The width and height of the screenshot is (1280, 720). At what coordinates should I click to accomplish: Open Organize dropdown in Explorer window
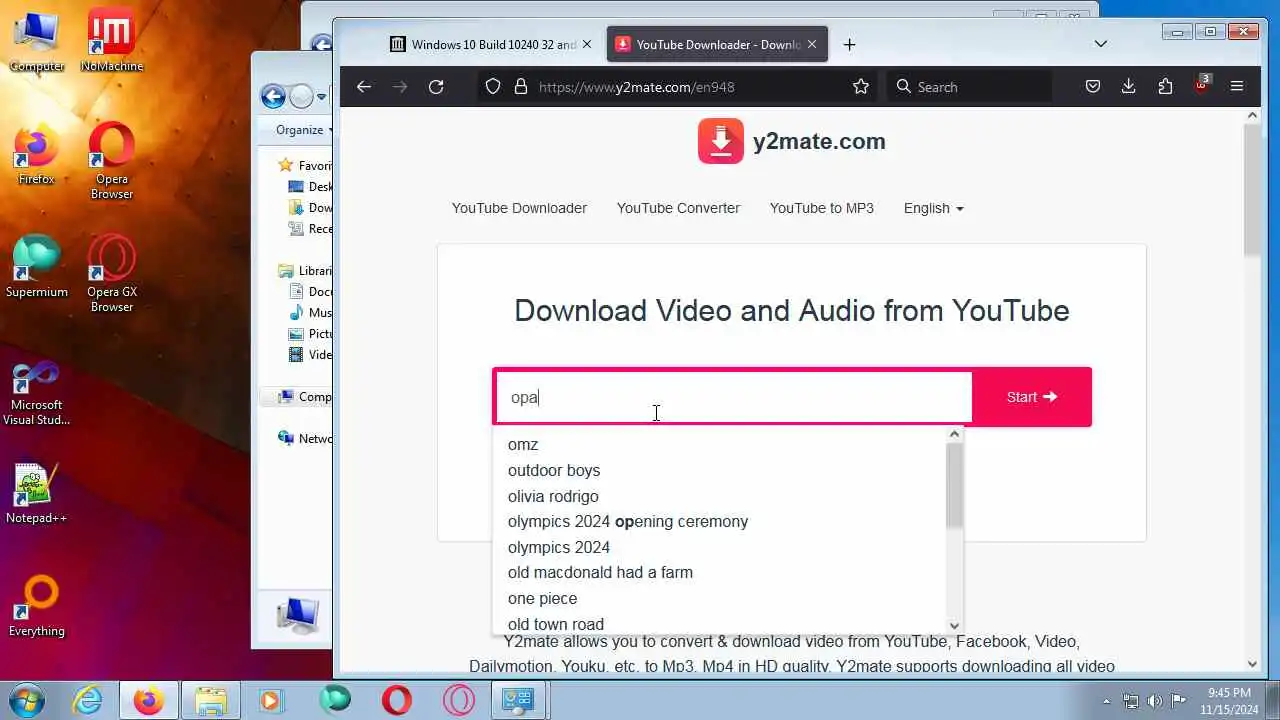(x=305, y=130)
